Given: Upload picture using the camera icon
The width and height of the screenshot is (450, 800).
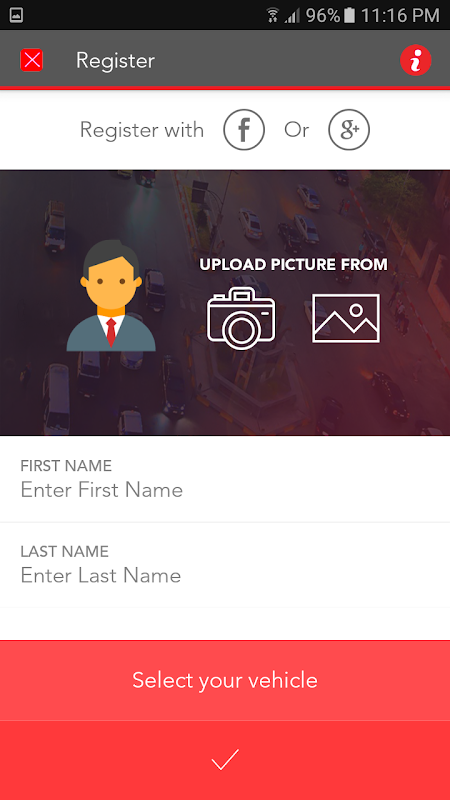Looking at the screenshot, I should [x=241, y=318].
